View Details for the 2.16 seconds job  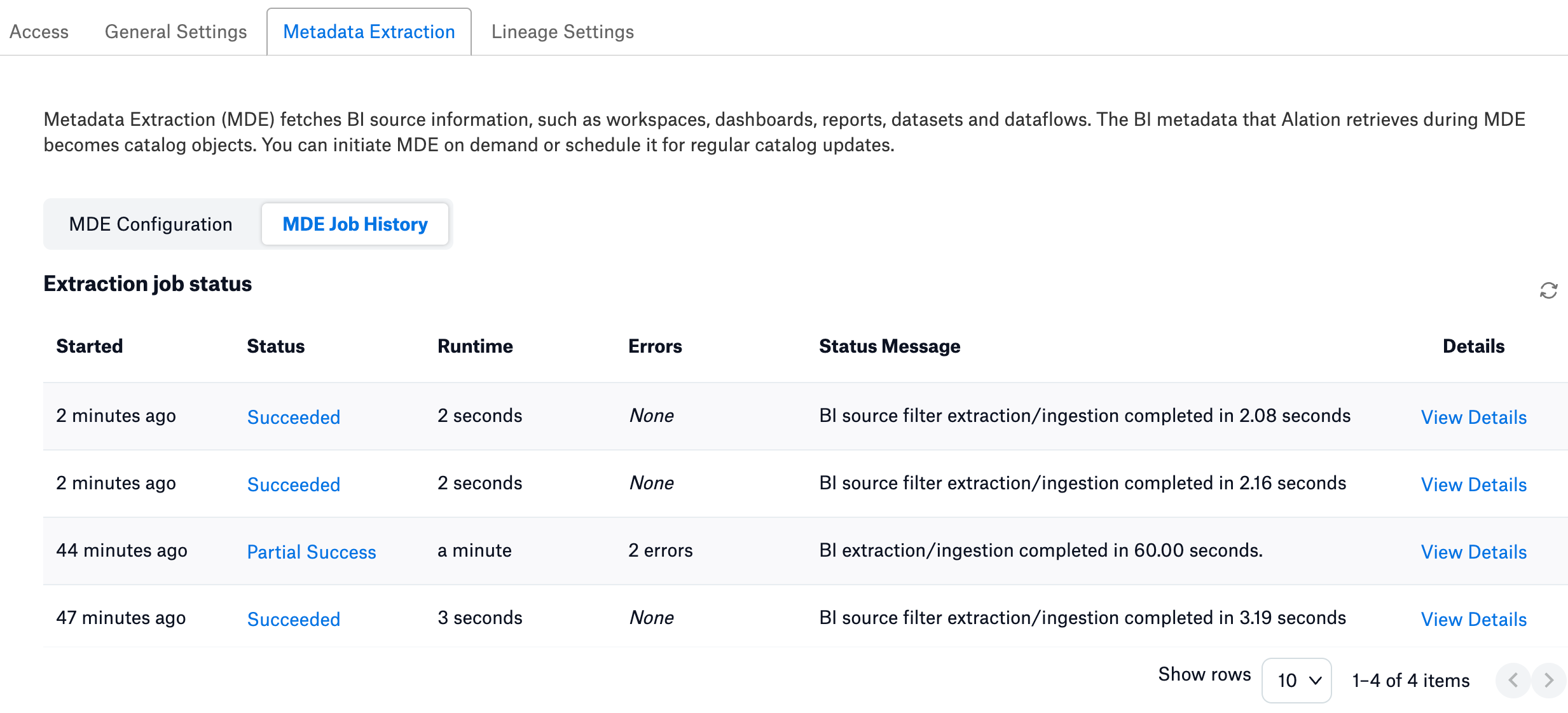coord(1474,485)
